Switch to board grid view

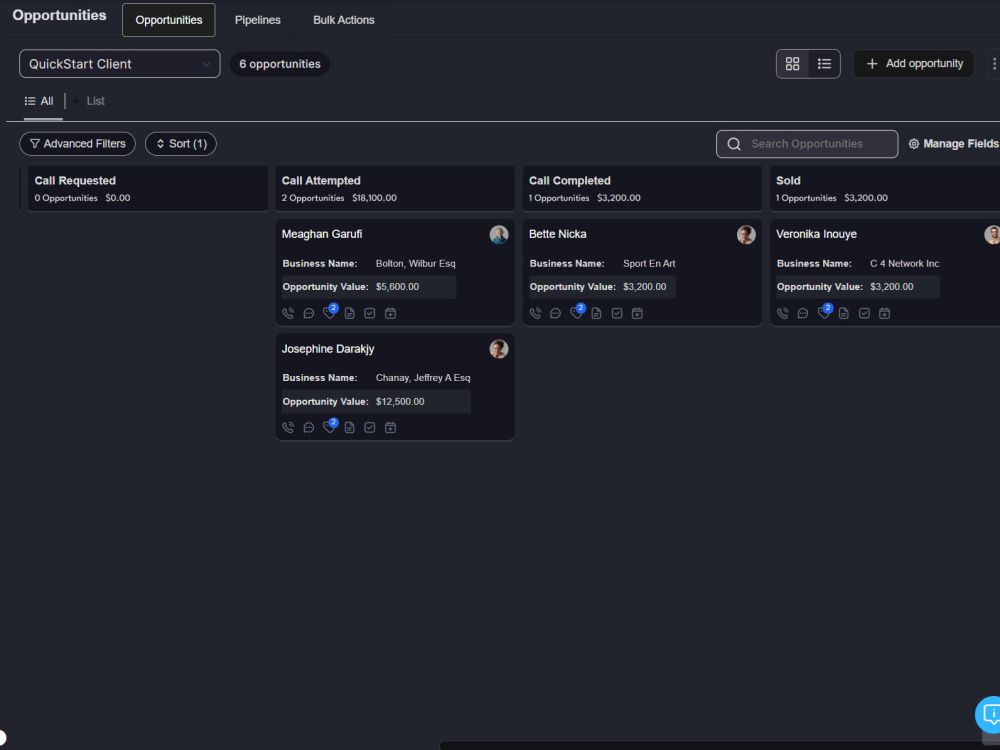coord(792,64)
